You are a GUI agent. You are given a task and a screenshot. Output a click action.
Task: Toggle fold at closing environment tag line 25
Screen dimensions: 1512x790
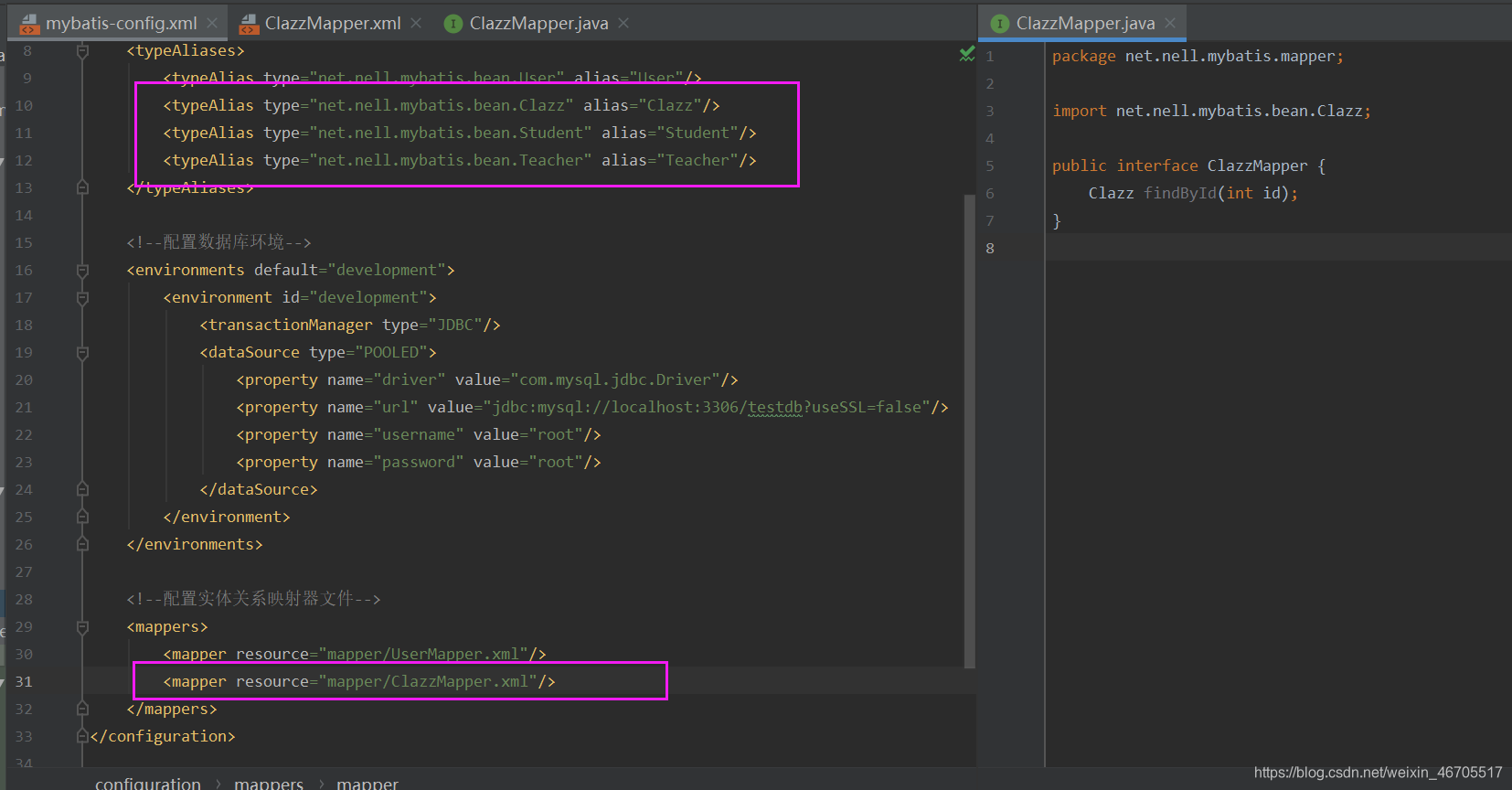pos(82,517)
